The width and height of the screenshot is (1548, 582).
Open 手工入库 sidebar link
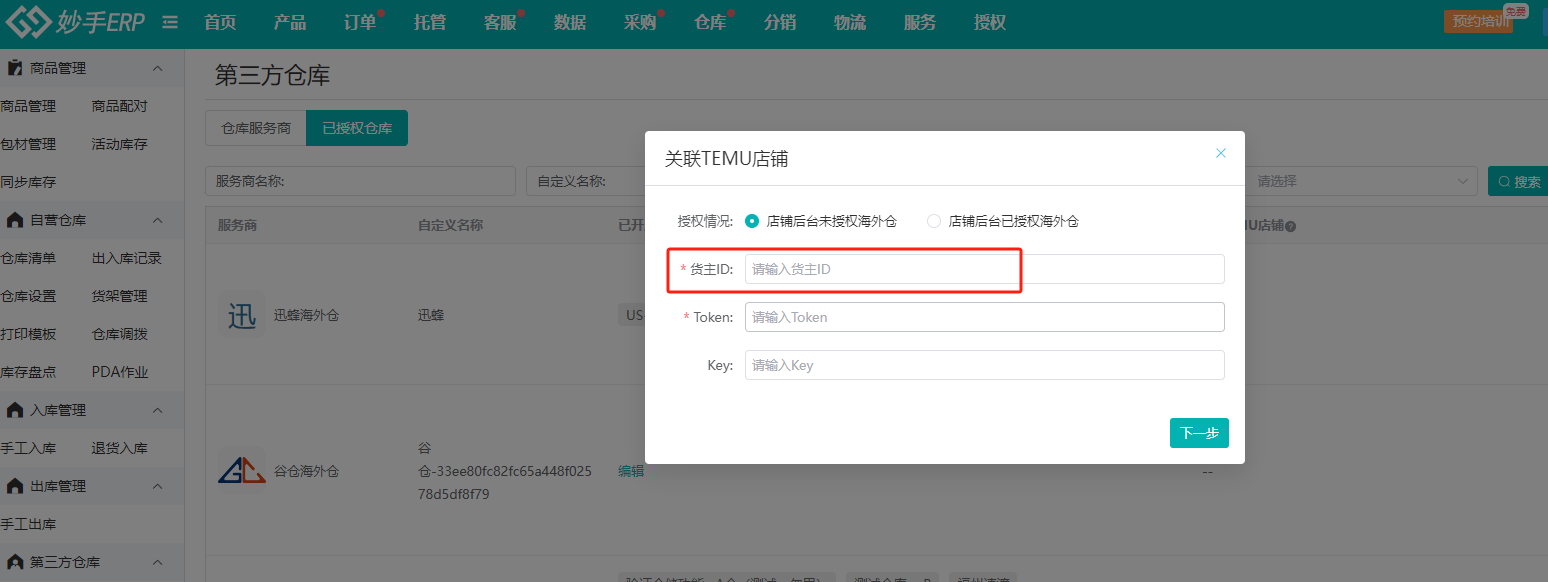28,448
